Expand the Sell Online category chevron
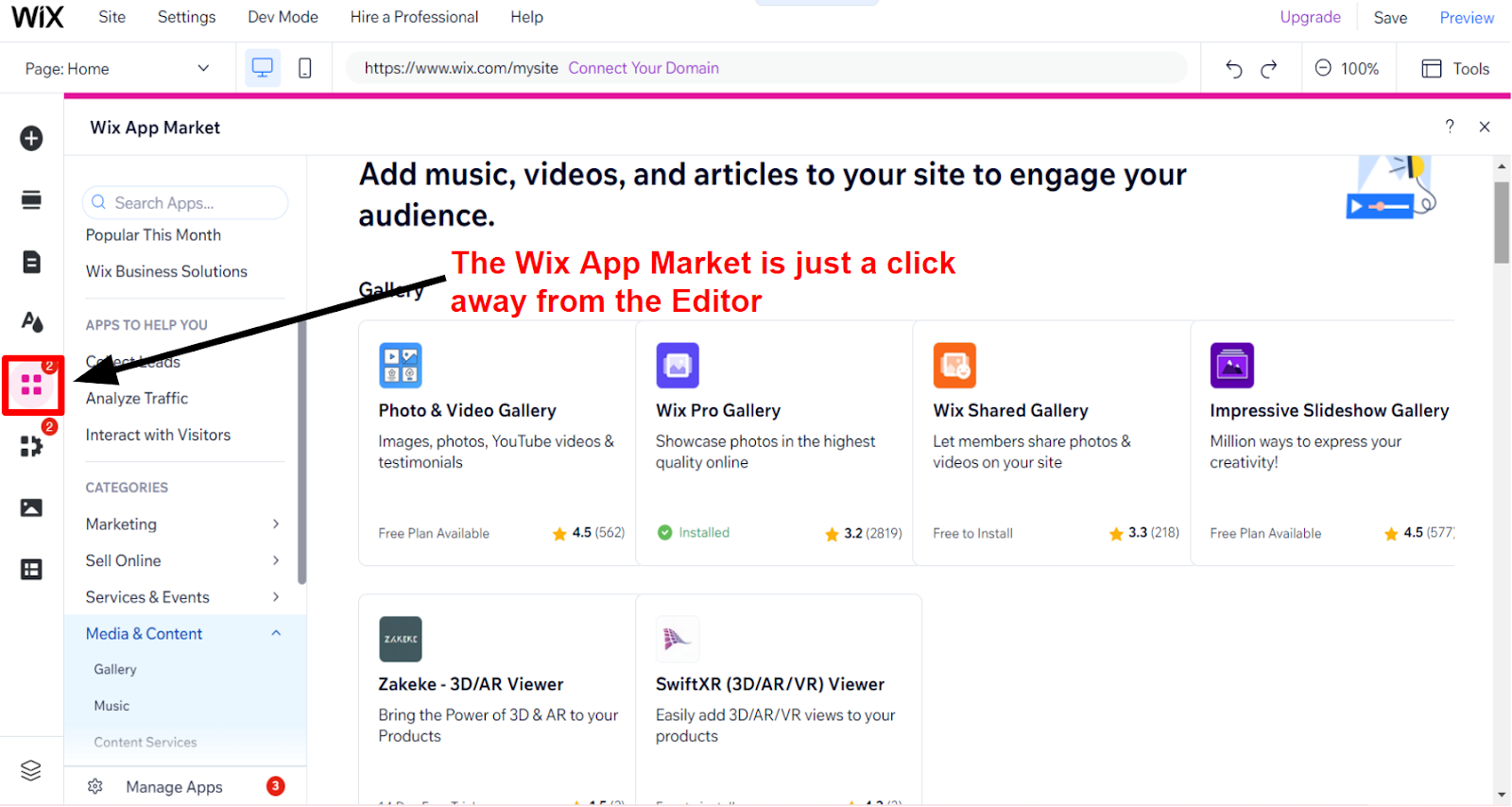Screen dimensions: 1512x807 [276, 560]
